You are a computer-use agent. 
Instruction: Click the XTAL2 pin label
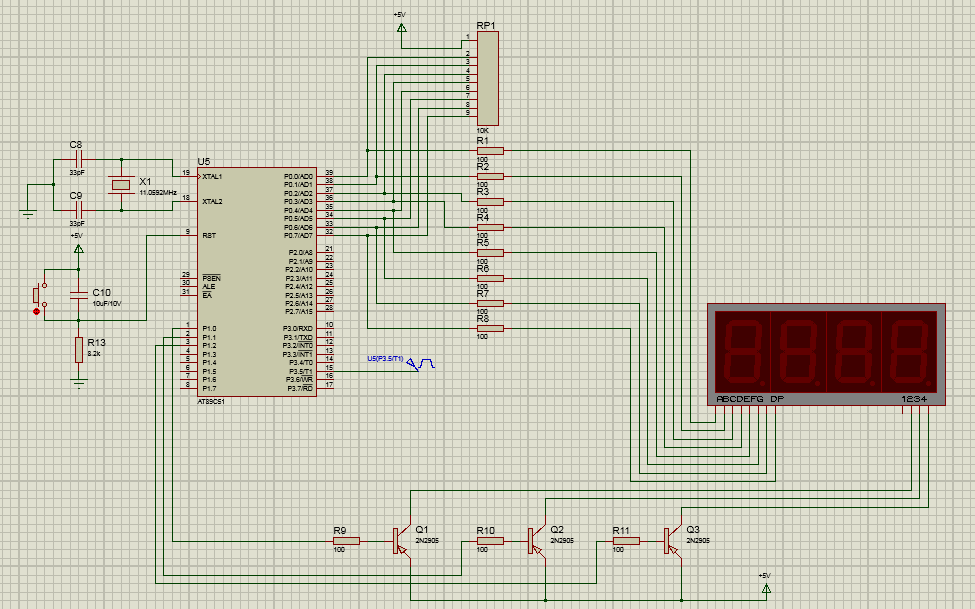212,202
